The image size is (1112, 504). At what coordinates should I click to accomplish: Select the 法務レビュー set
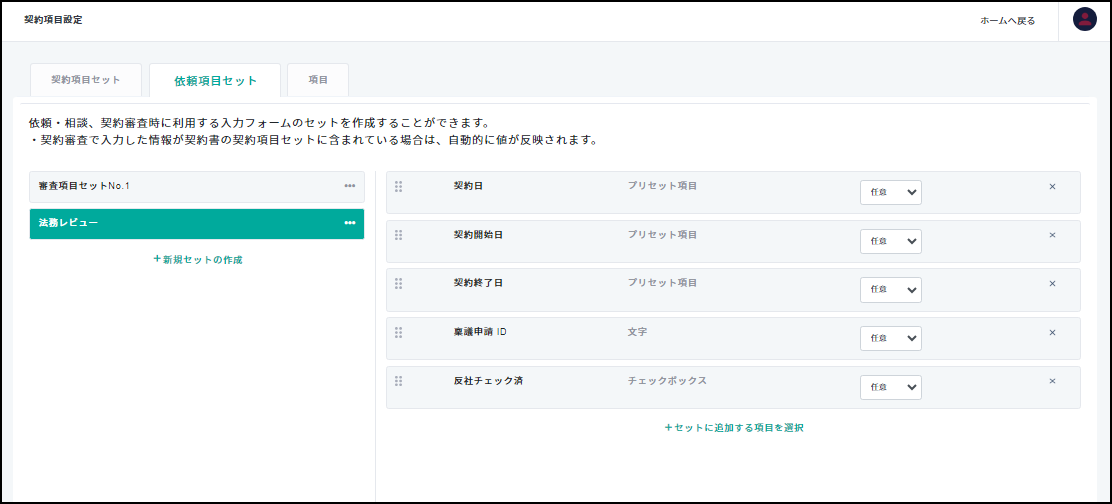click(x=197, y=223)
